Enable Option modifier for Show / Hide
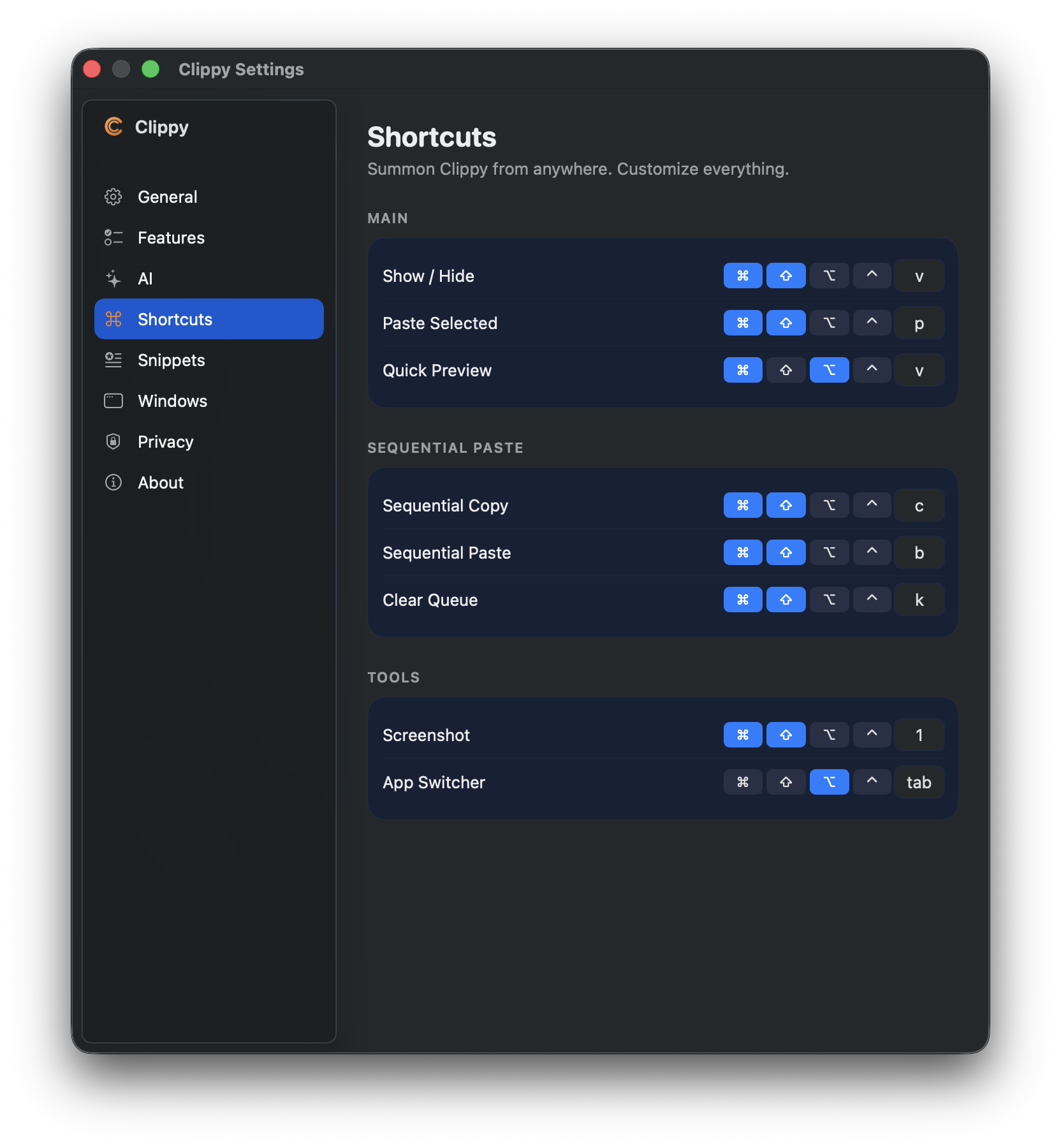The image size is (1061, 1148). pos(830,276)
